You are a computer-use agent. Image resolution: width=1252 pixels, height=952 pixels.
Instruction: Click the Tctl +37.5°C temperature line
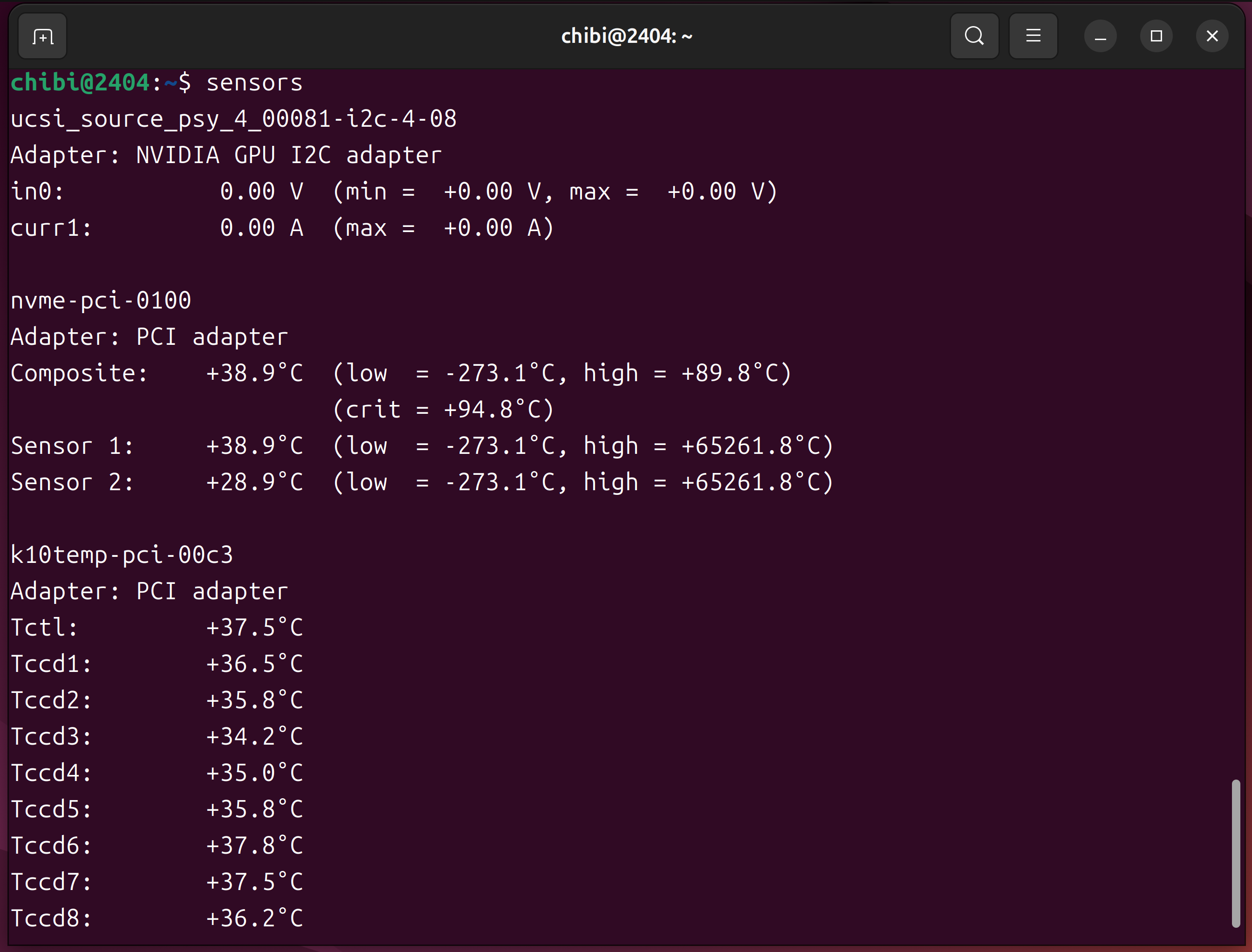coord(254,628)
